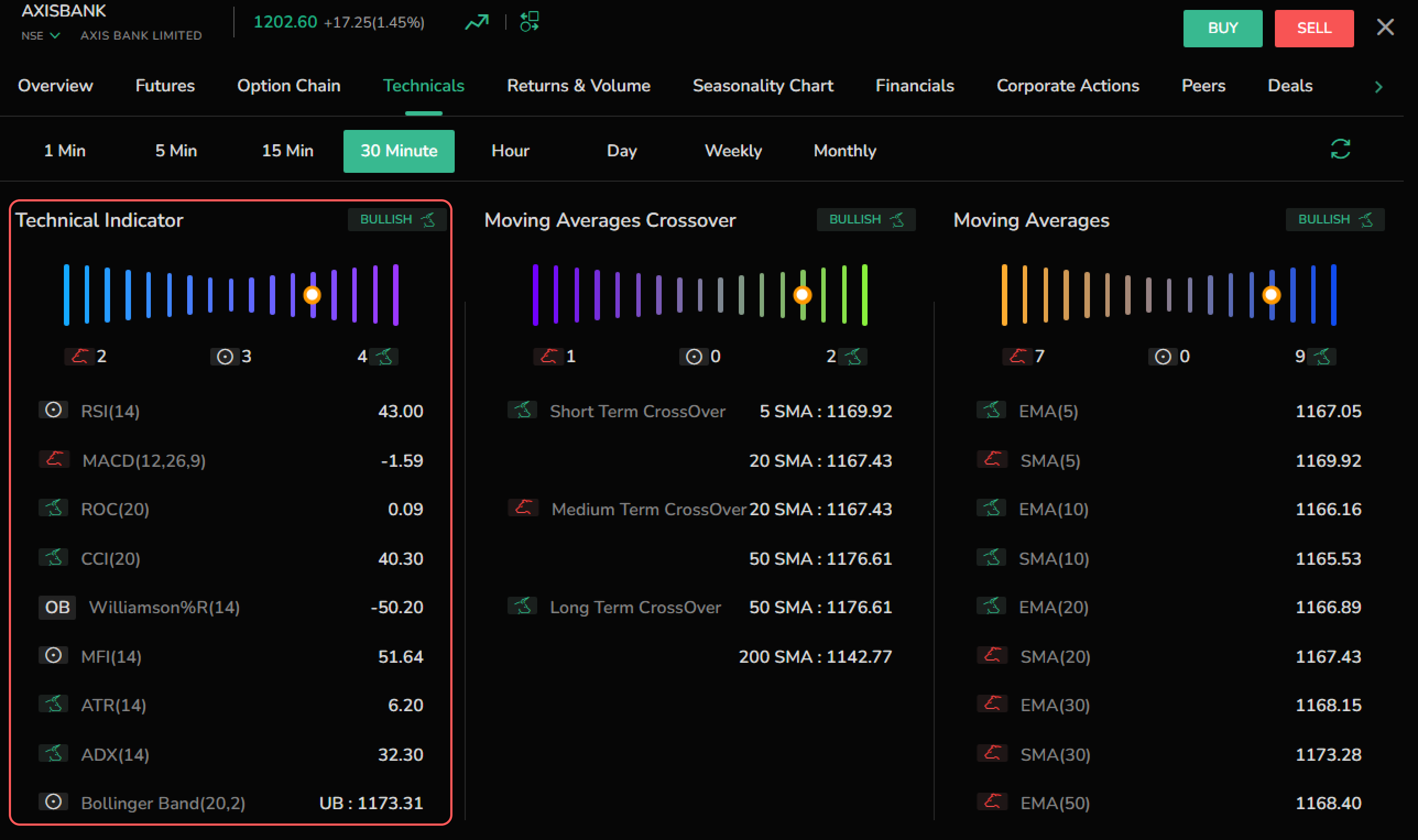1418x840 pixels.
Task: Select the 5 Min timeframe
Action: coord(176,151)
